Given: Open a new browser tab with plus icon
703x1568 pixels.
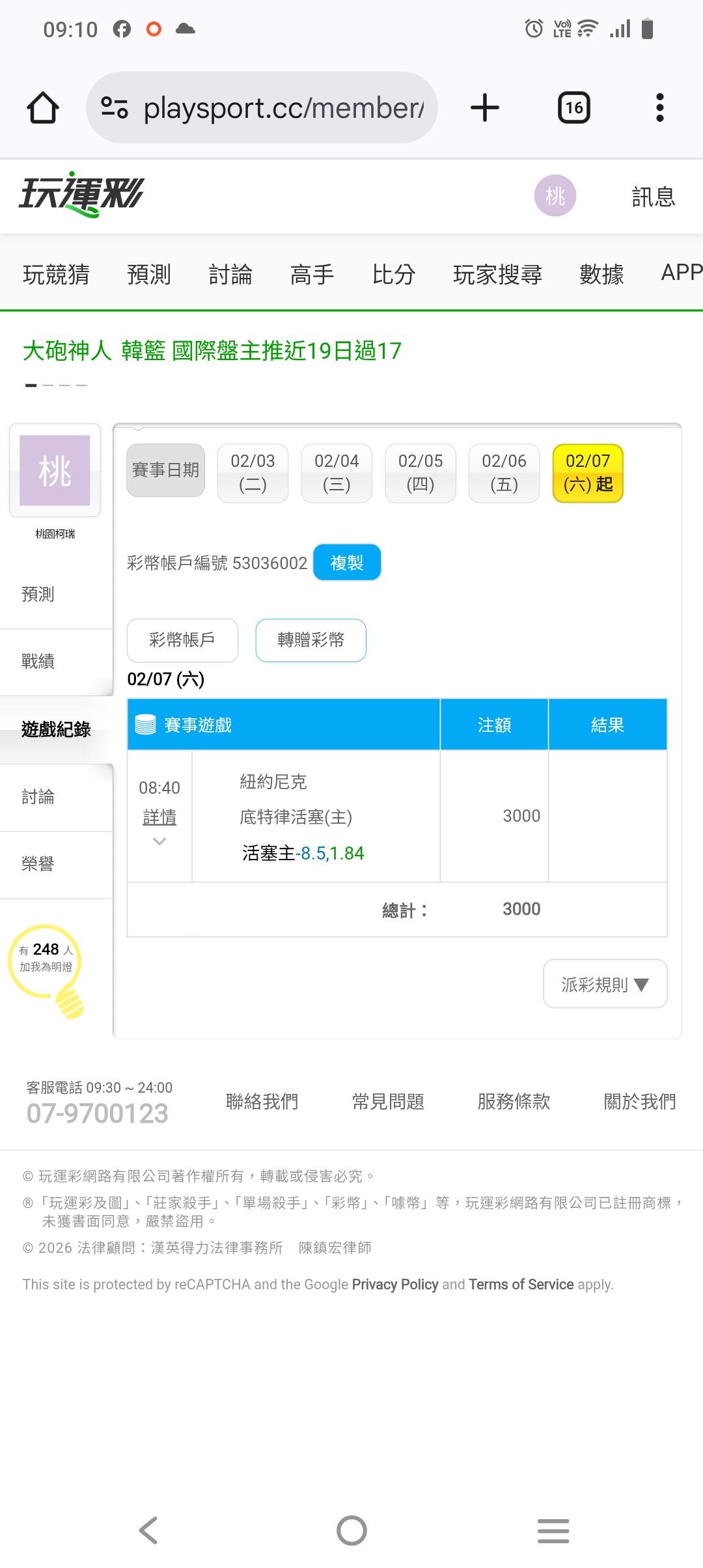Looking at the screenshot, I should coord(485,107).
